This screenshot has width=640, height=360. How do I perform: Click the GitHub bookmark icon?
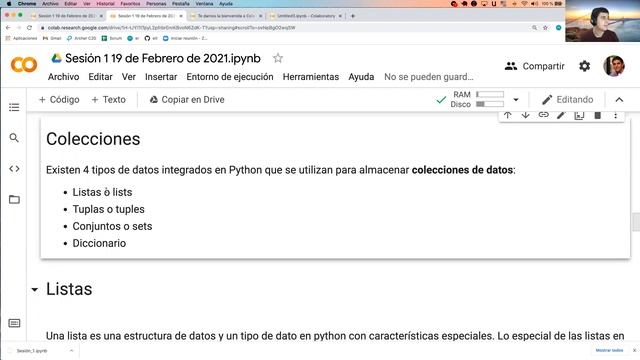(x=147, y=38)
